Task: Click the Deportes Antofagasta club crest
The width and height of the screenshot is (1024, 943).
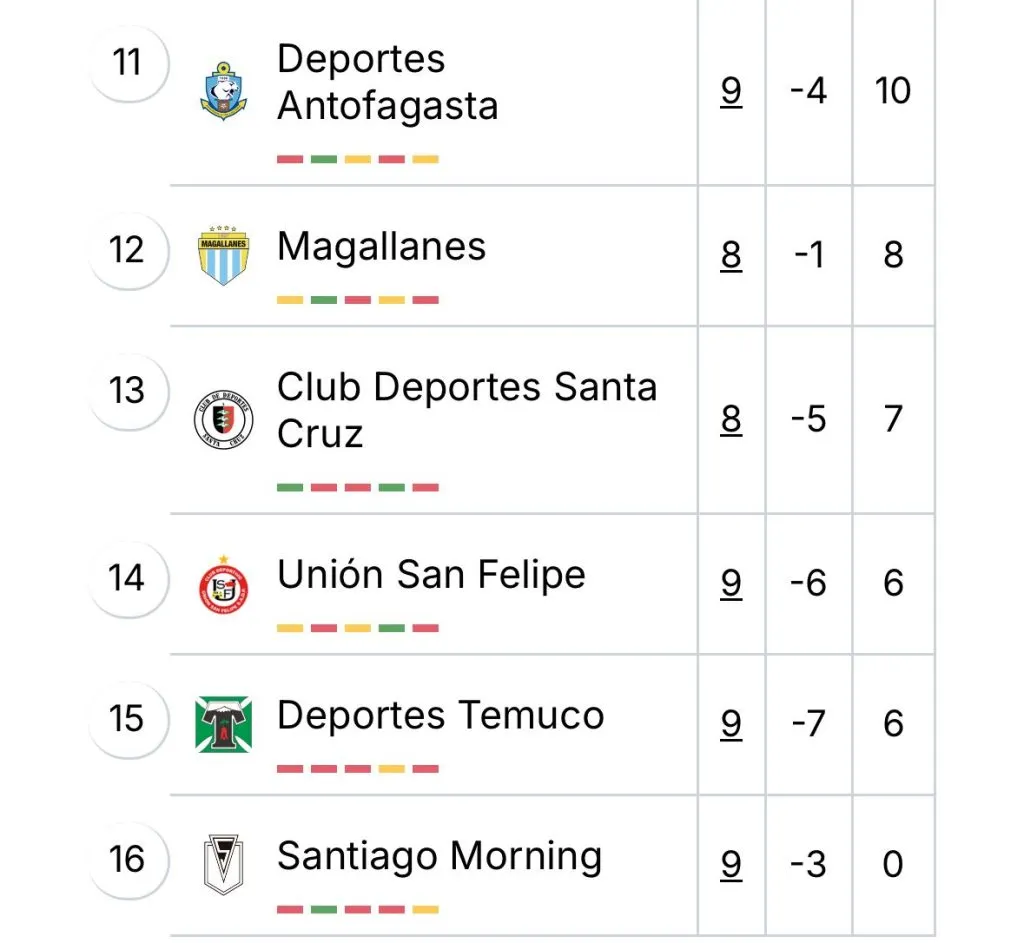Action: [x=224, y=91]
